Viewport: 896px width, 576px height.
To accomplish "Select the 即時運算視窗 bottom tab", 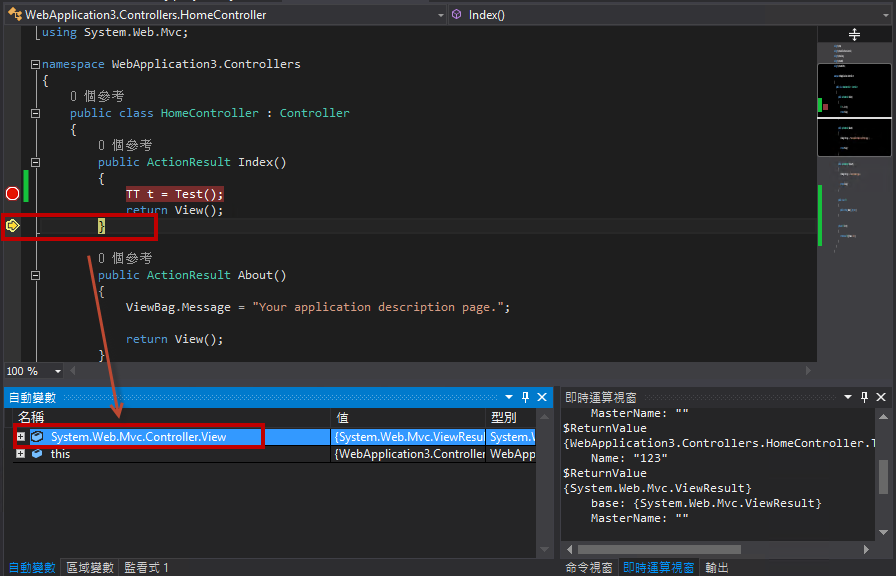I will coord(658,567).
